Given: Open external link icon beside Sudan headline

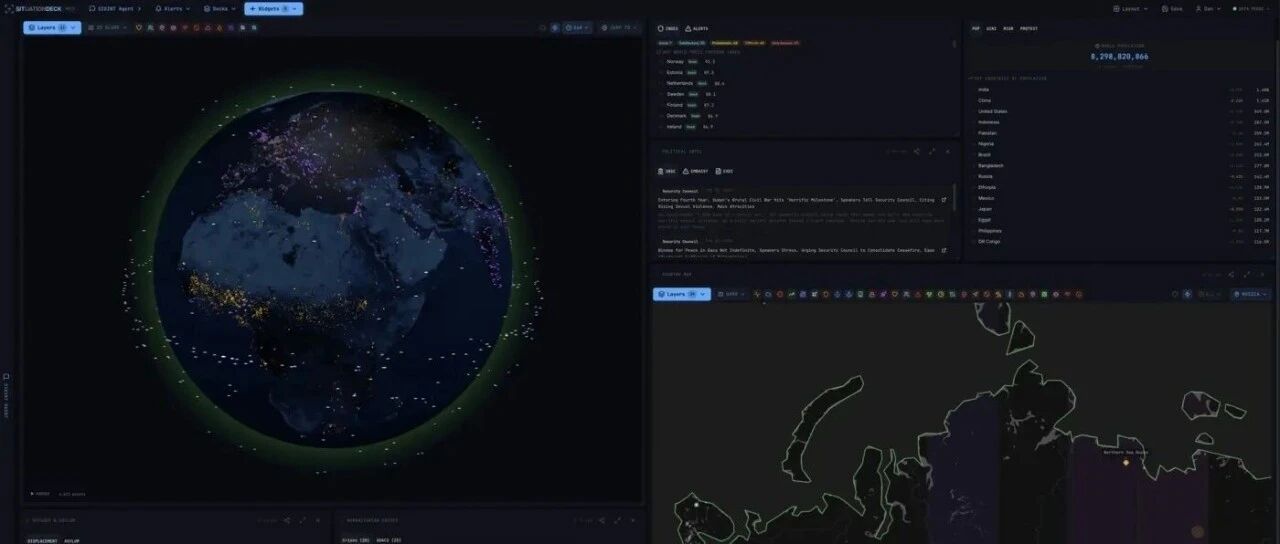Looking at the screenshot, I should click(x=944, y=199).
